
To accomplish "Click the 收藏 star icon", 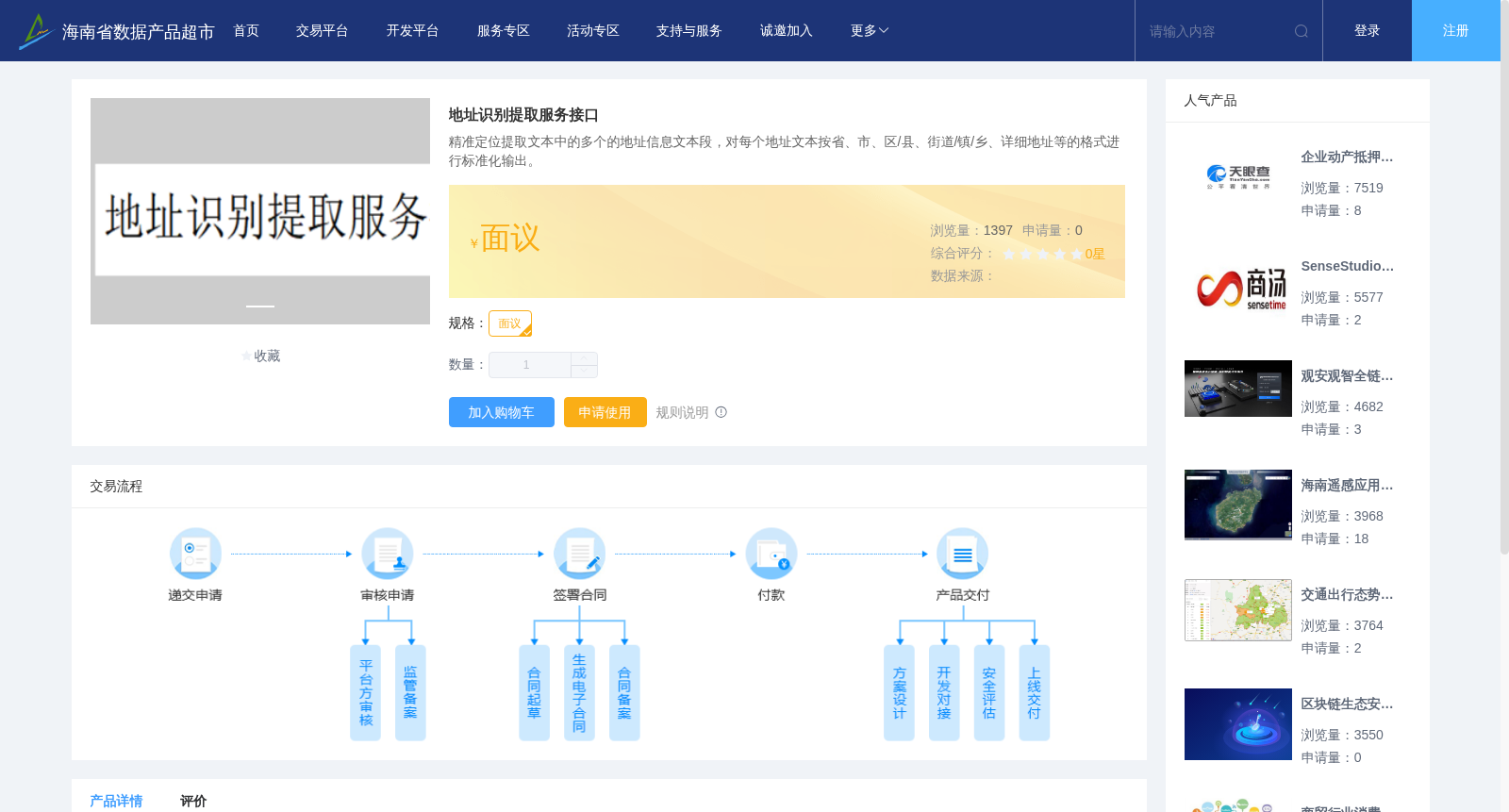I will (247, 356).
